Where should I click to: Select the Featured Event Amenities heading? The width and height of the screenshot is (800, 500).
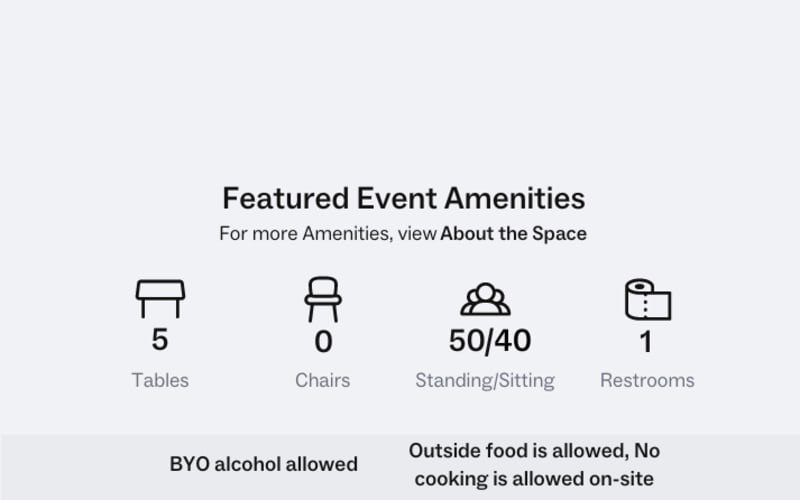pyautogui.click(x=404, y=198)
